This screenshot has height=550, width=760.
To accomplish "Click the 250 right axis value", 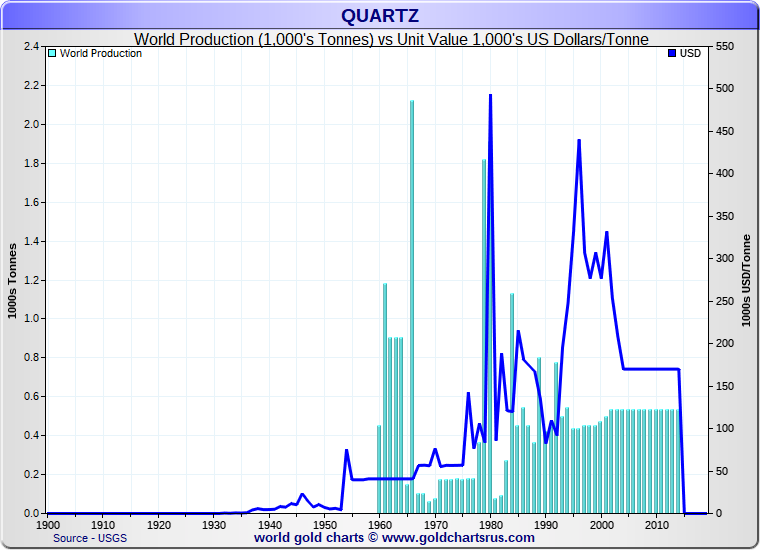I will [725, 301].
